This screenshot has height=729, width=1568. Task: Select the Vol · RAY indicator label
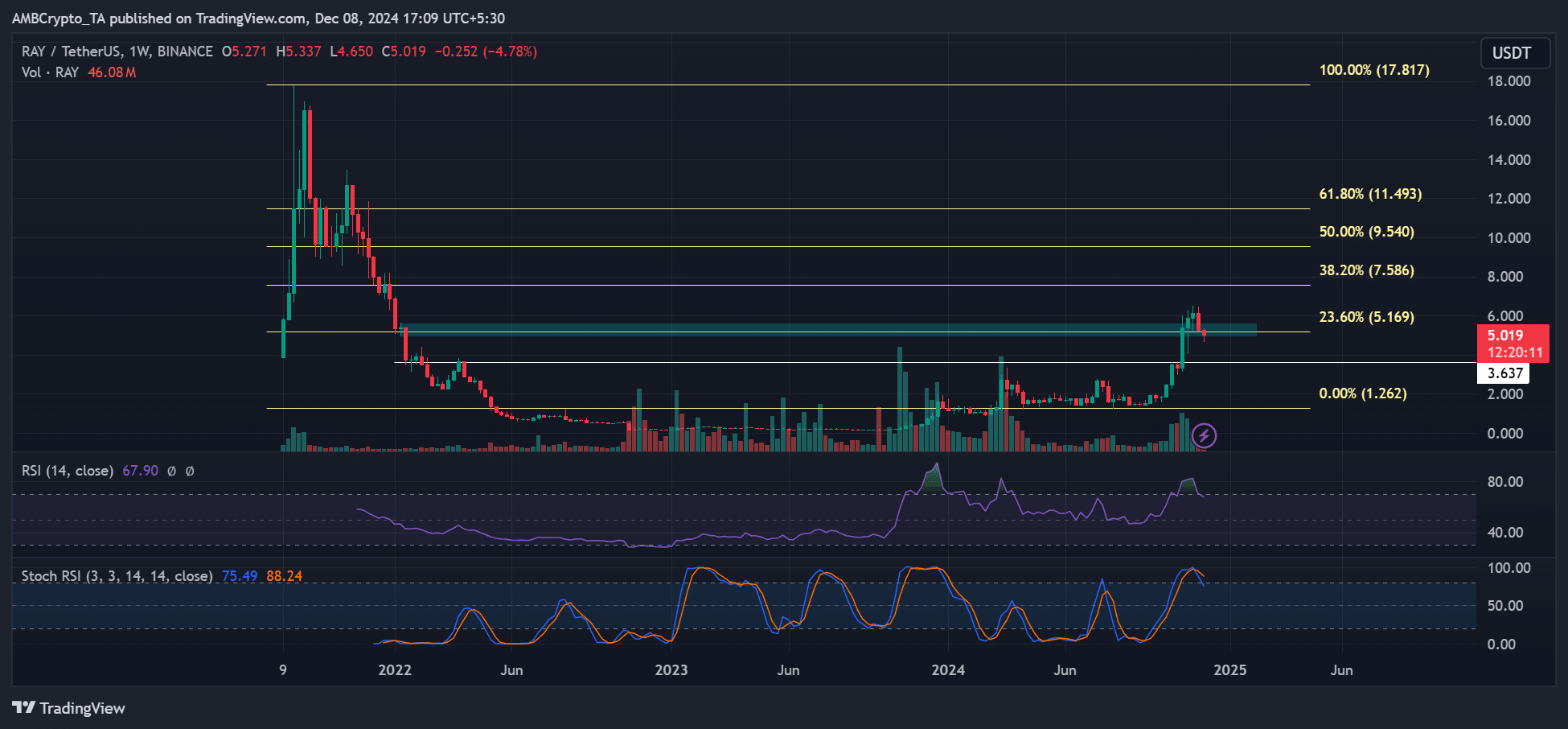tap(50, 72)
